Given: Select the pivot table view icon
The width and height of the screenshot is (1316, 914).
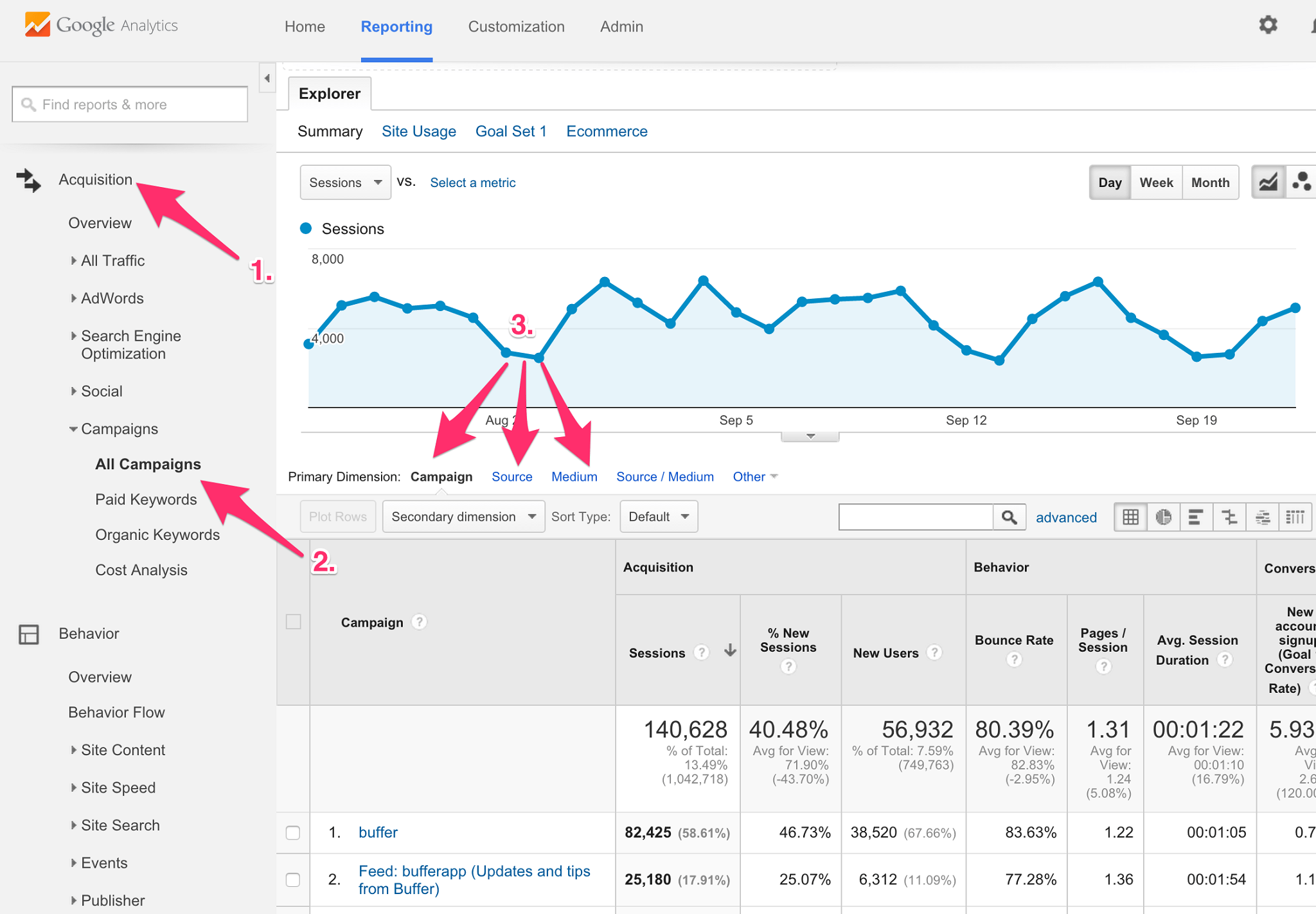Looking at the screenshot, I should (1295, 517).
